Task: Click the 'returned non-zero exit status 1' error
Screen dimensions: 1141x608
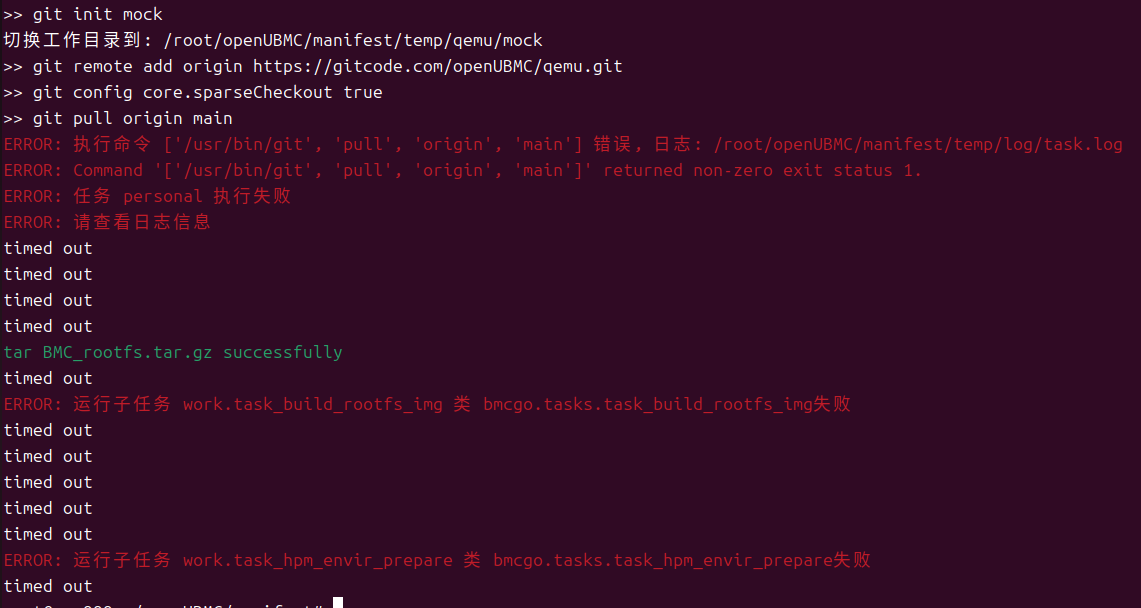Action: [x=763, y=171]
